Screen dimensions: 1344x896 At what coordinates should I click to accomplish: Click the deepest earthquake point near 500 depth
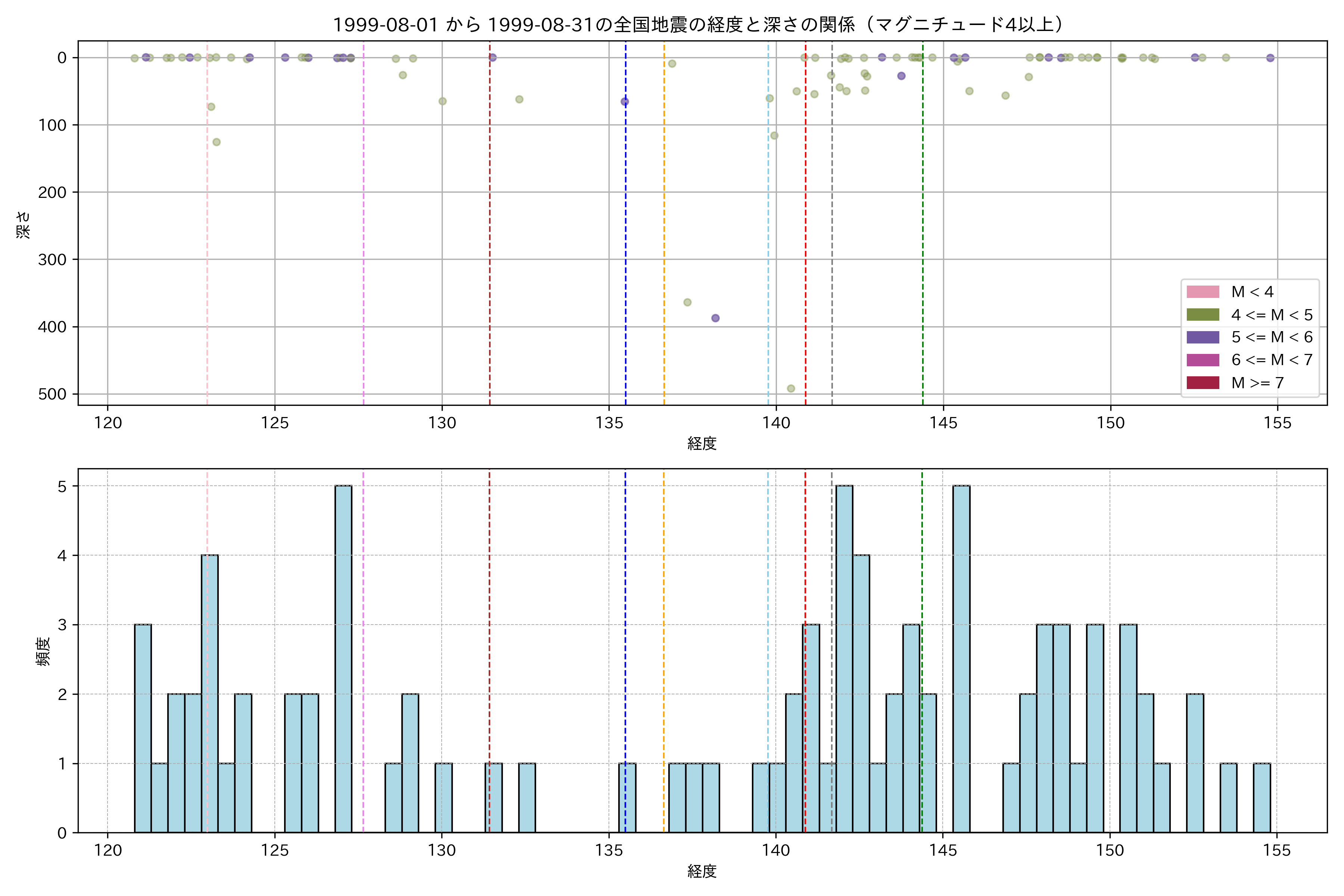(x=791, y=389)
